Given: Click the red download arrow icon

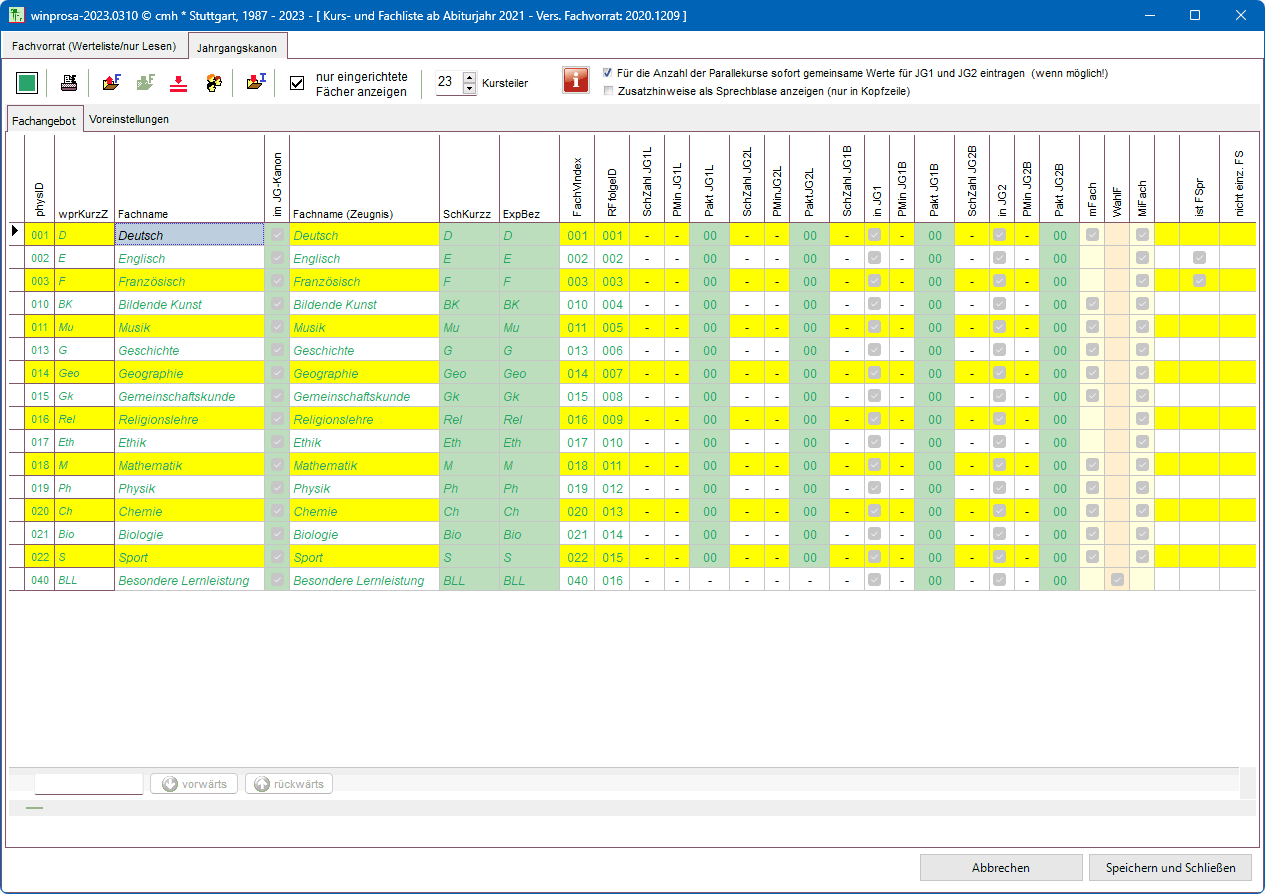Looking at the screenshot, I should click(179, 83).
